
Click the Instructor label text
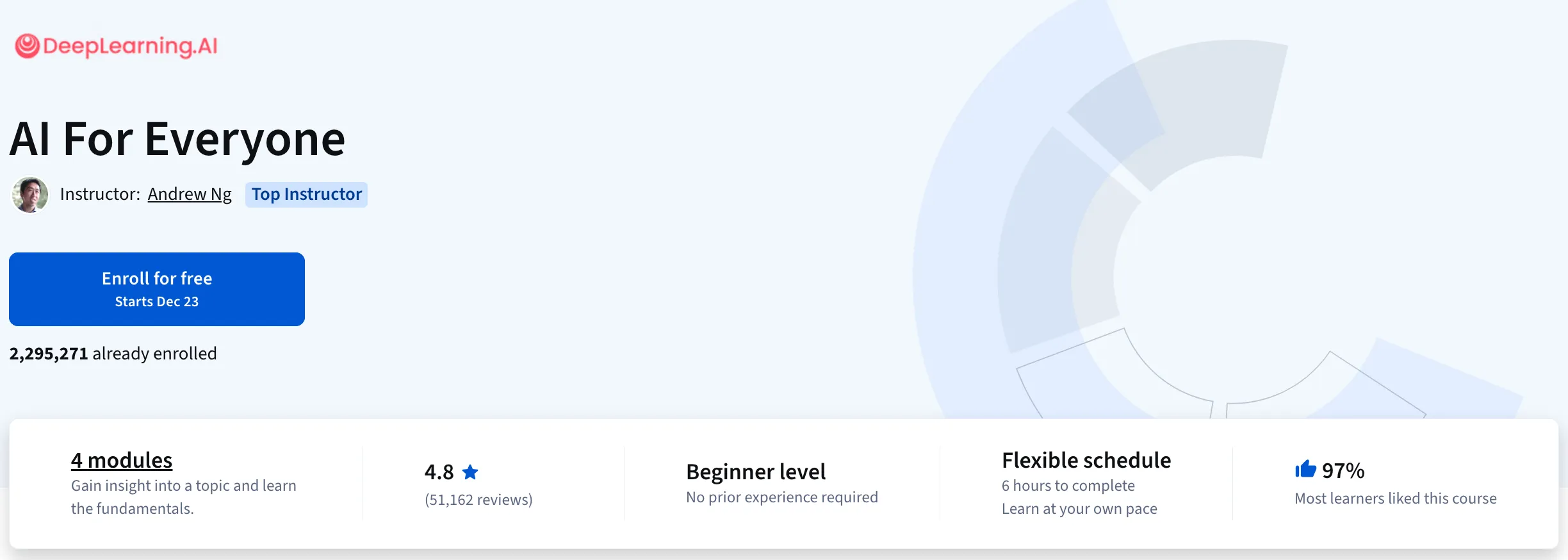coord(100,194)
